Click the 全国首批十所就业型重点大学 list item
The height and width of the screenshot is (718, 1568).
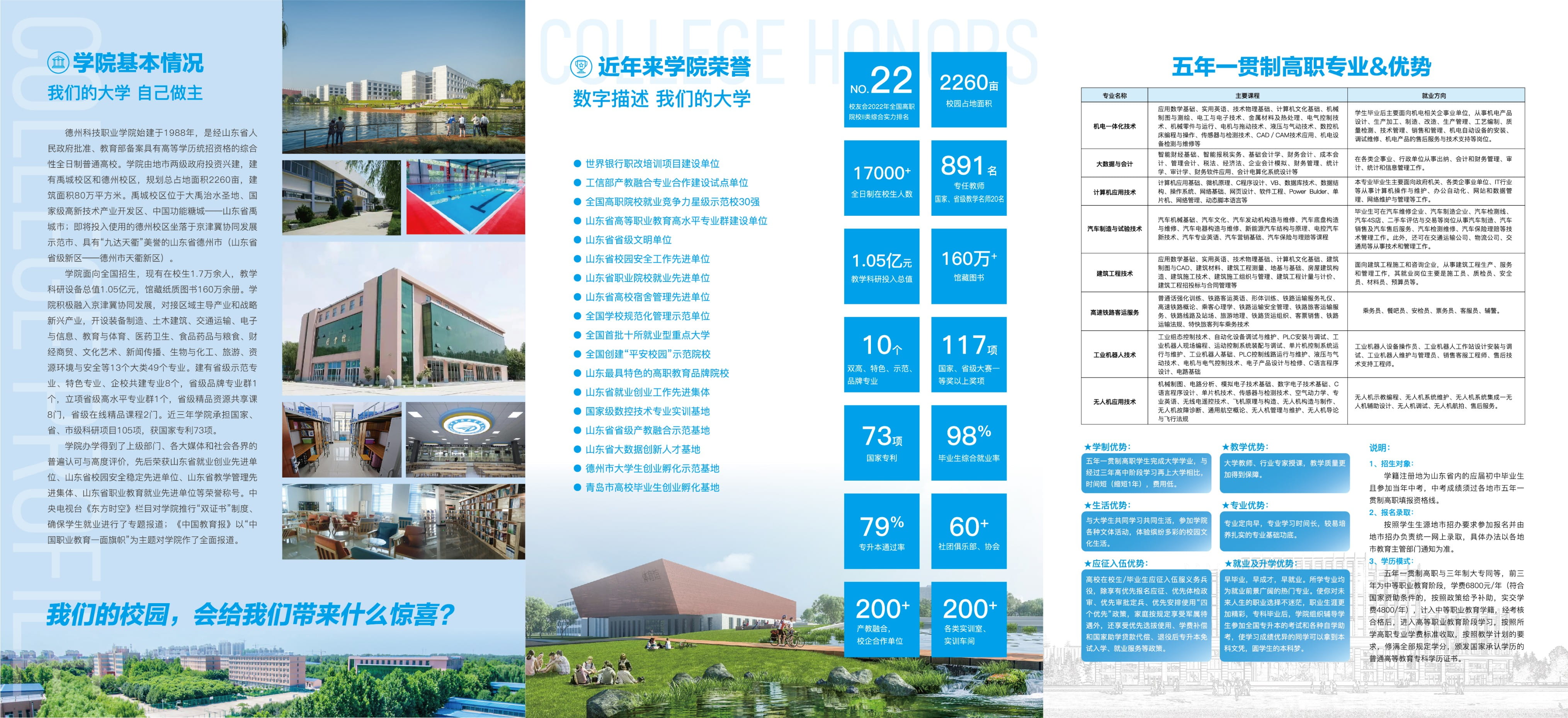tap(647, 335)
